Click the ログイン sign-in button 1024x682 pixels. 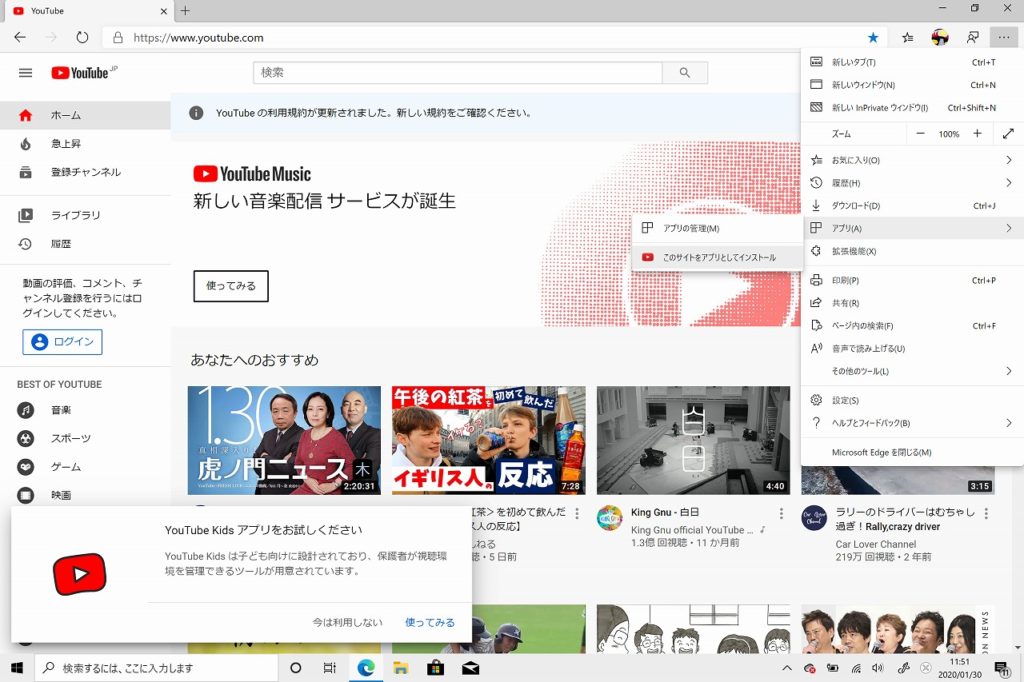coord(62,342)
